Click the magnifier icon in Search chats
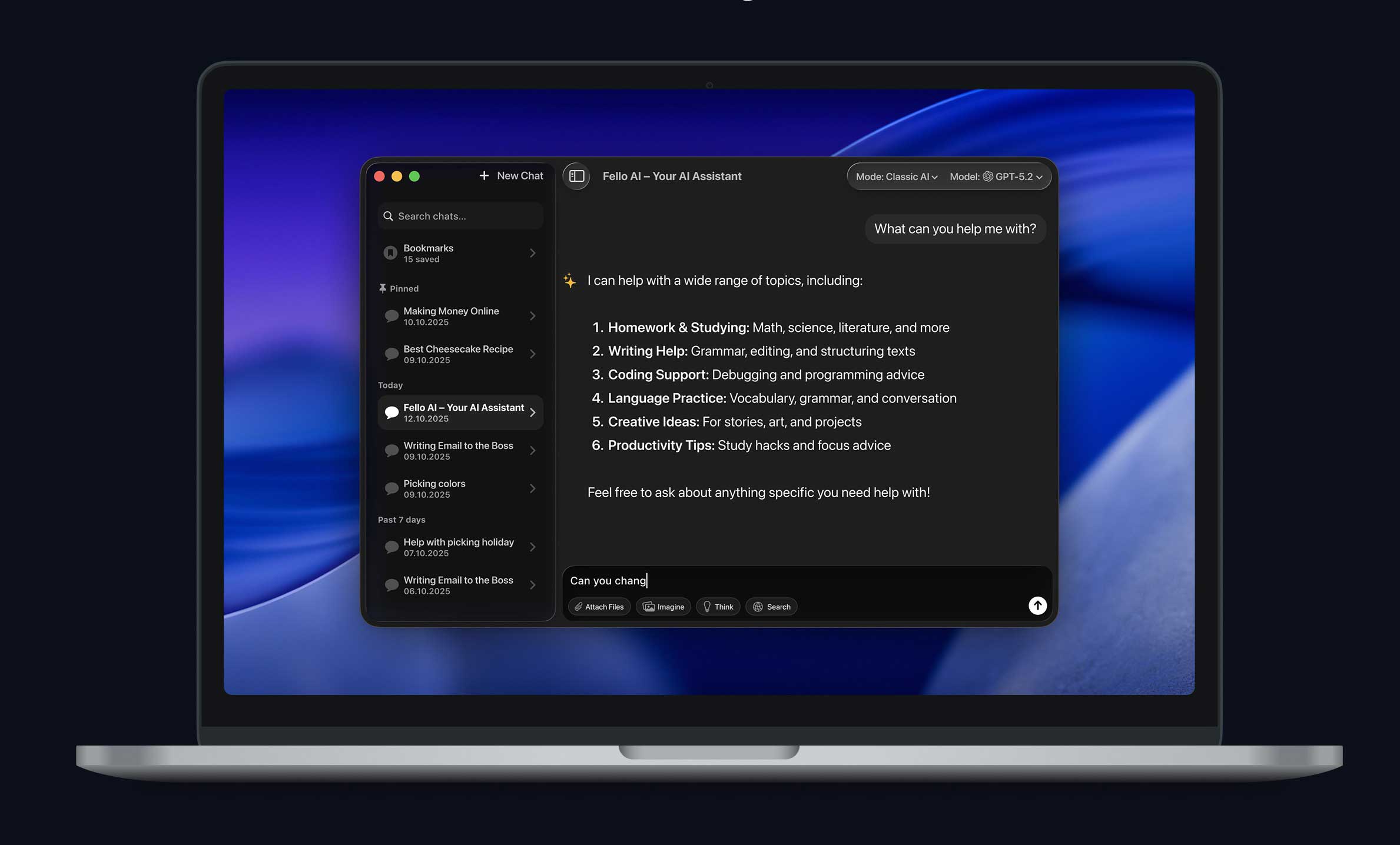Image resolution: width=1400 pixels, height=845 pixels. pos(389,216)
